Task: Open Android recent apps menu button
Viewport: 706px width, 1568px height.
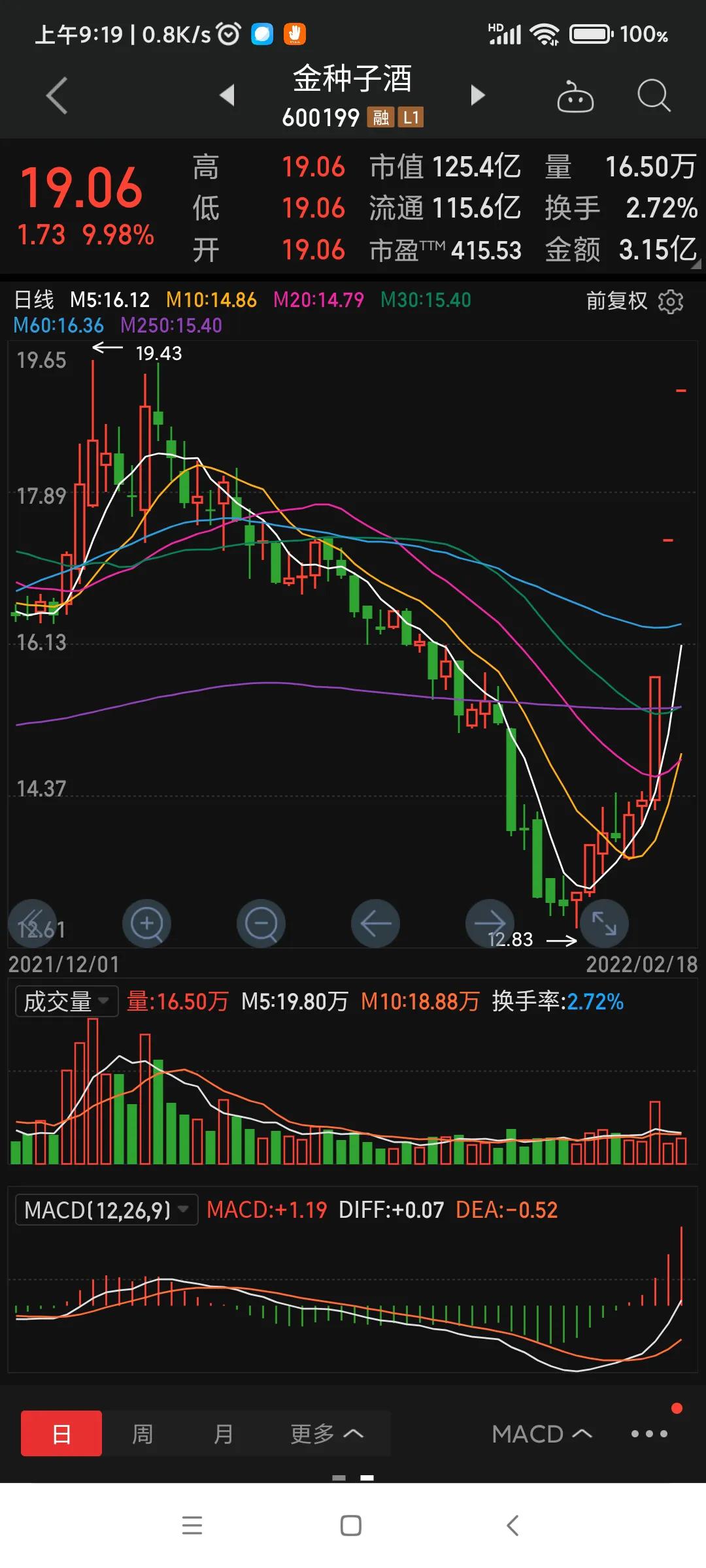Action: [x=192, y=1526]
